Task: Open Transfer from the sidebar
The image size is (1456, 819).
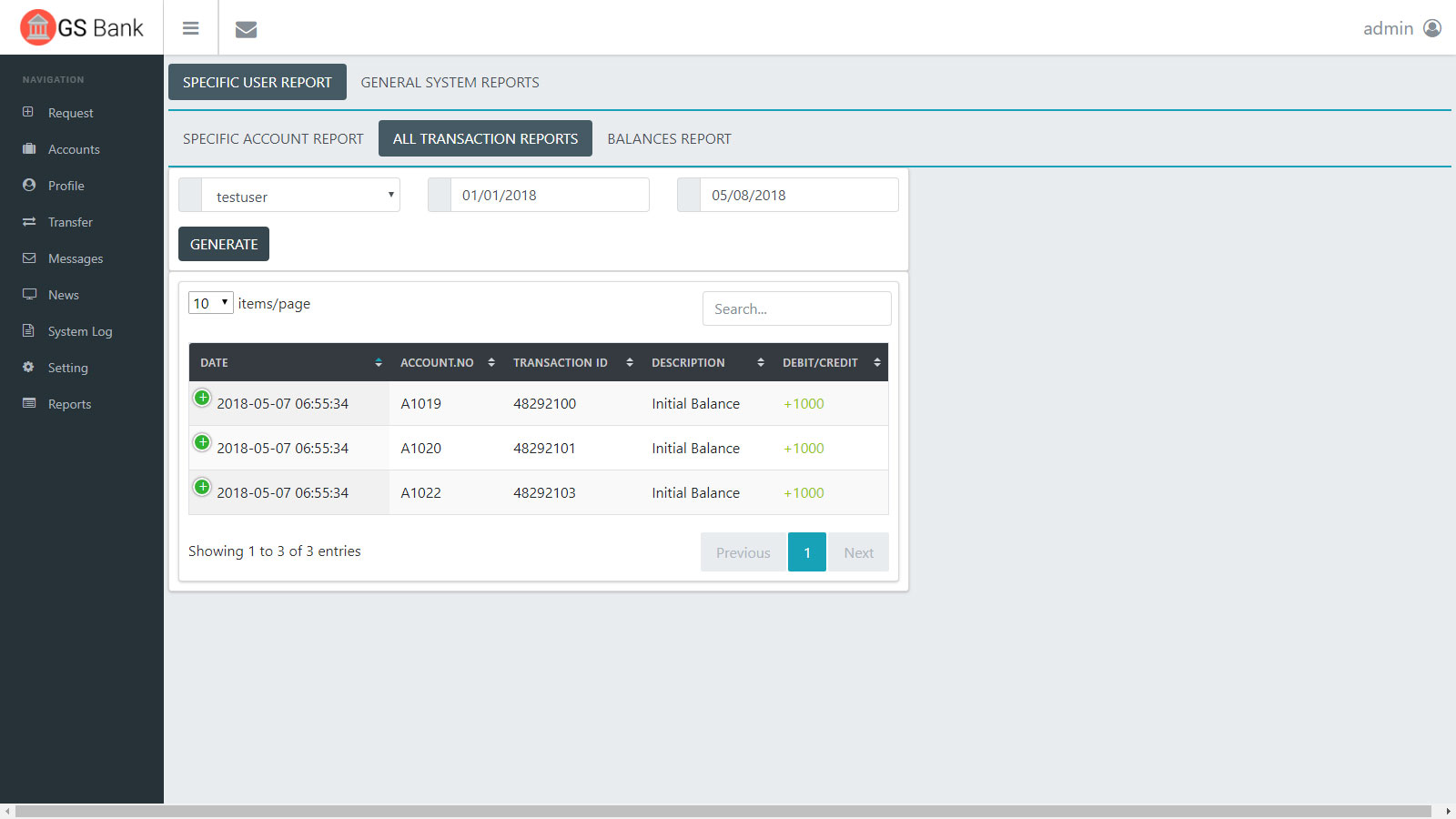Action: tap(70, 222)
